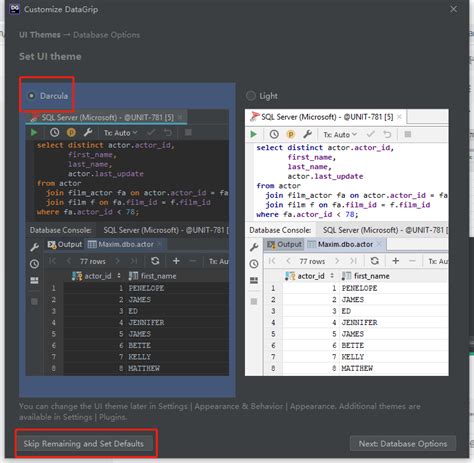Toggle actor_id sort arrows in the Darcula grid
The height and width of the screenshot is (463, 474).
coord(119,276)
